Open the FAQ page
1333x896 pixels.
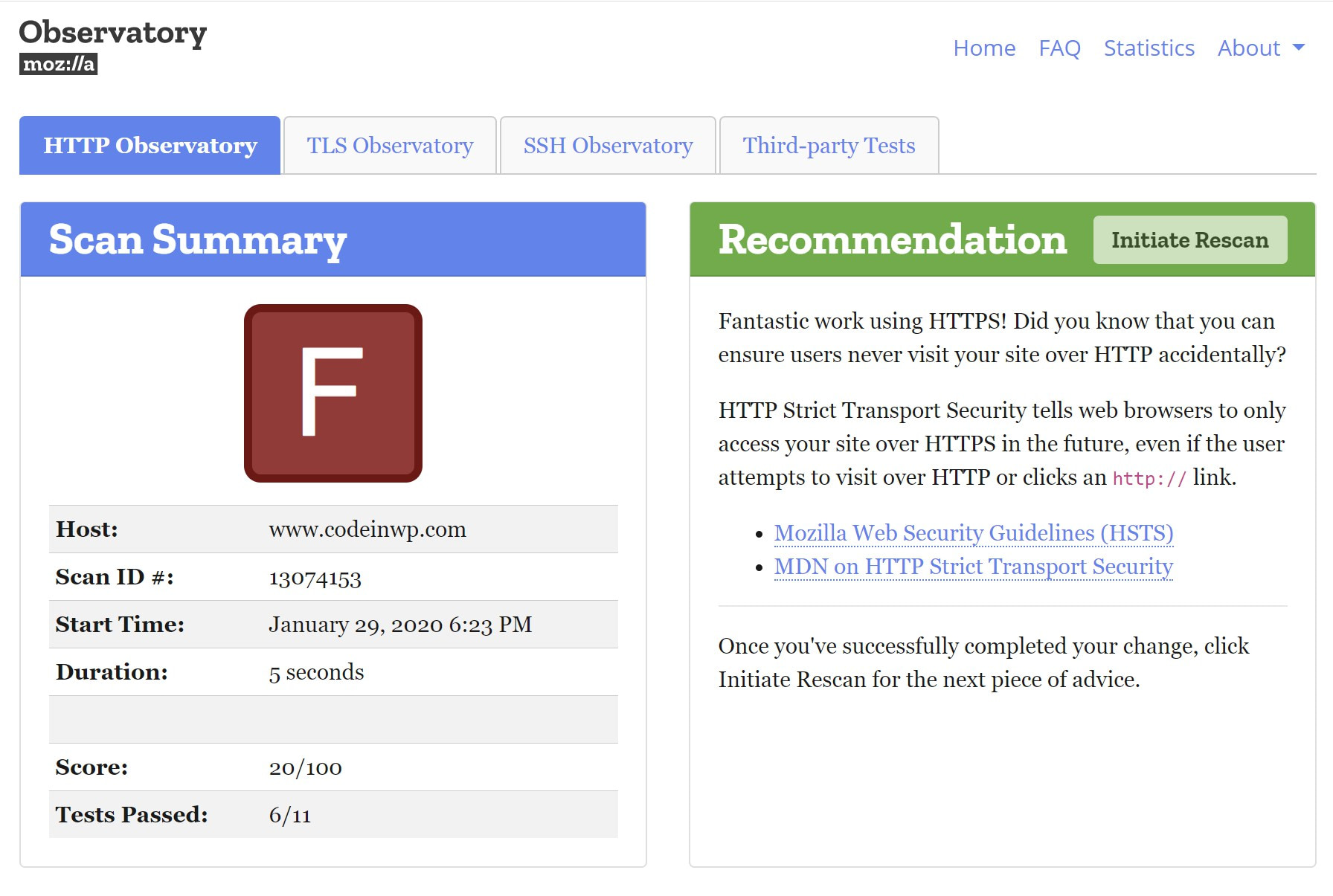click(1060, 48)
